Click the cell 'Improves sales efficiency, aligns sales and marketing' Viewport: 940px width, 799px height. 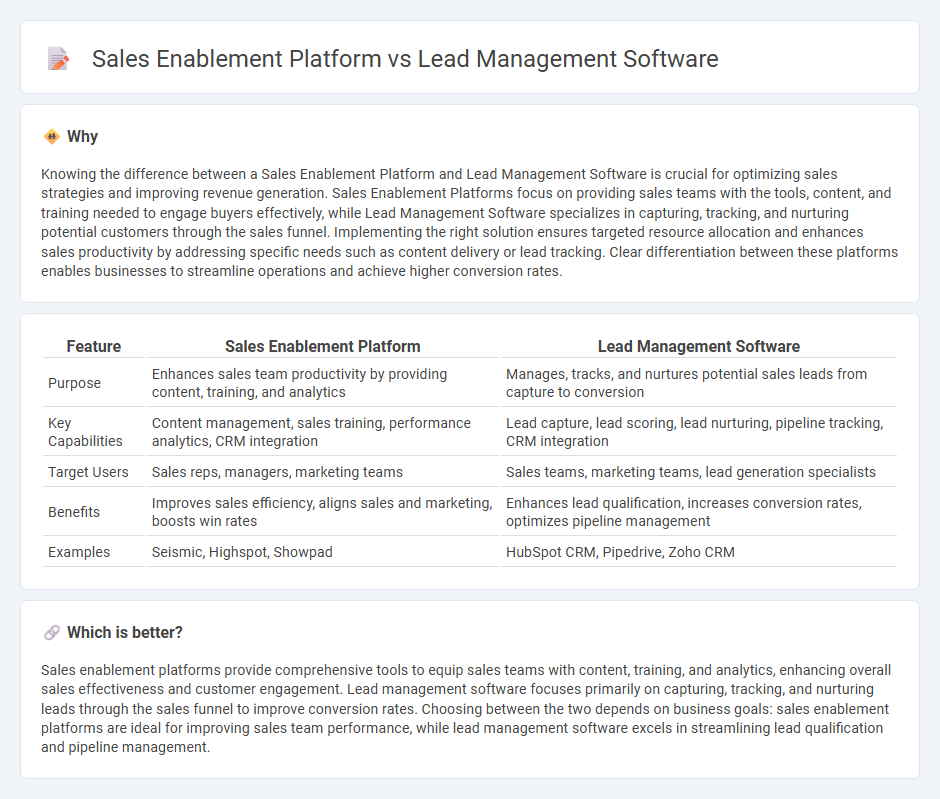(323, 512)
